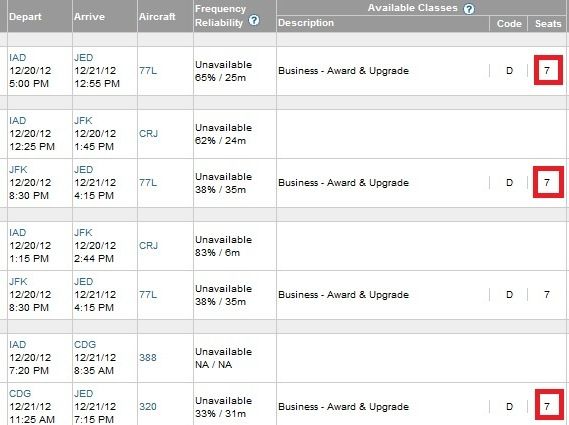Click CDG departure link at 11:25 AM

(x=20, y=393)
